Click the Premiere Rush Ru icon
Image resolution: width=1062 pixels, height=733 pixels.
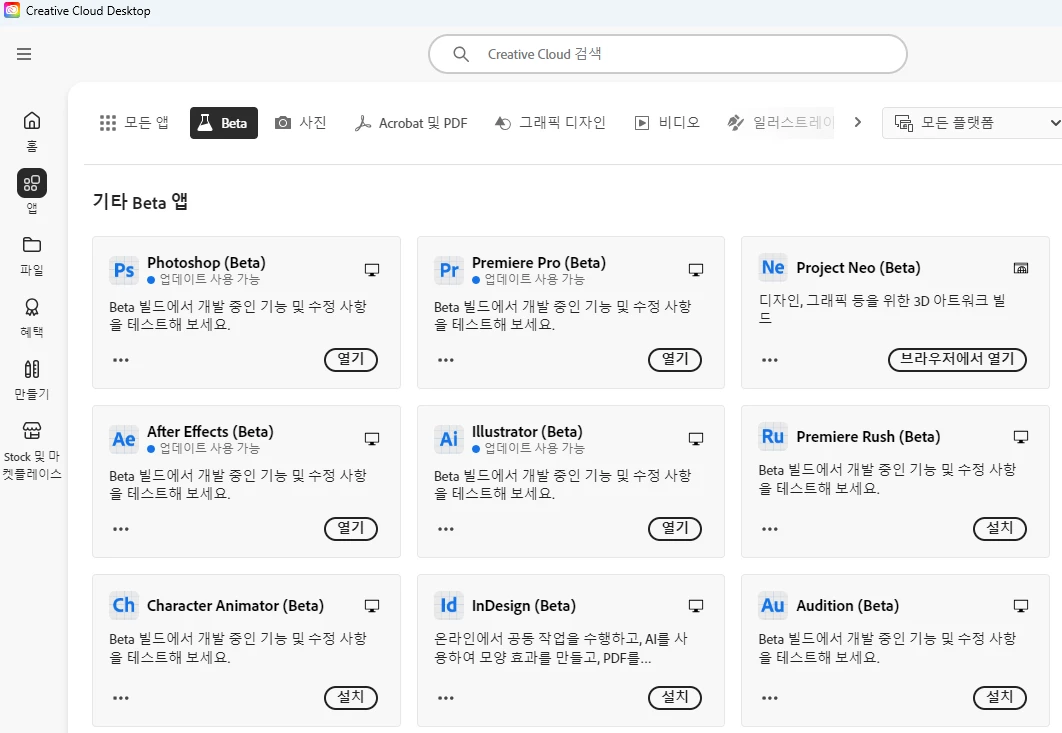click(773, 436)
